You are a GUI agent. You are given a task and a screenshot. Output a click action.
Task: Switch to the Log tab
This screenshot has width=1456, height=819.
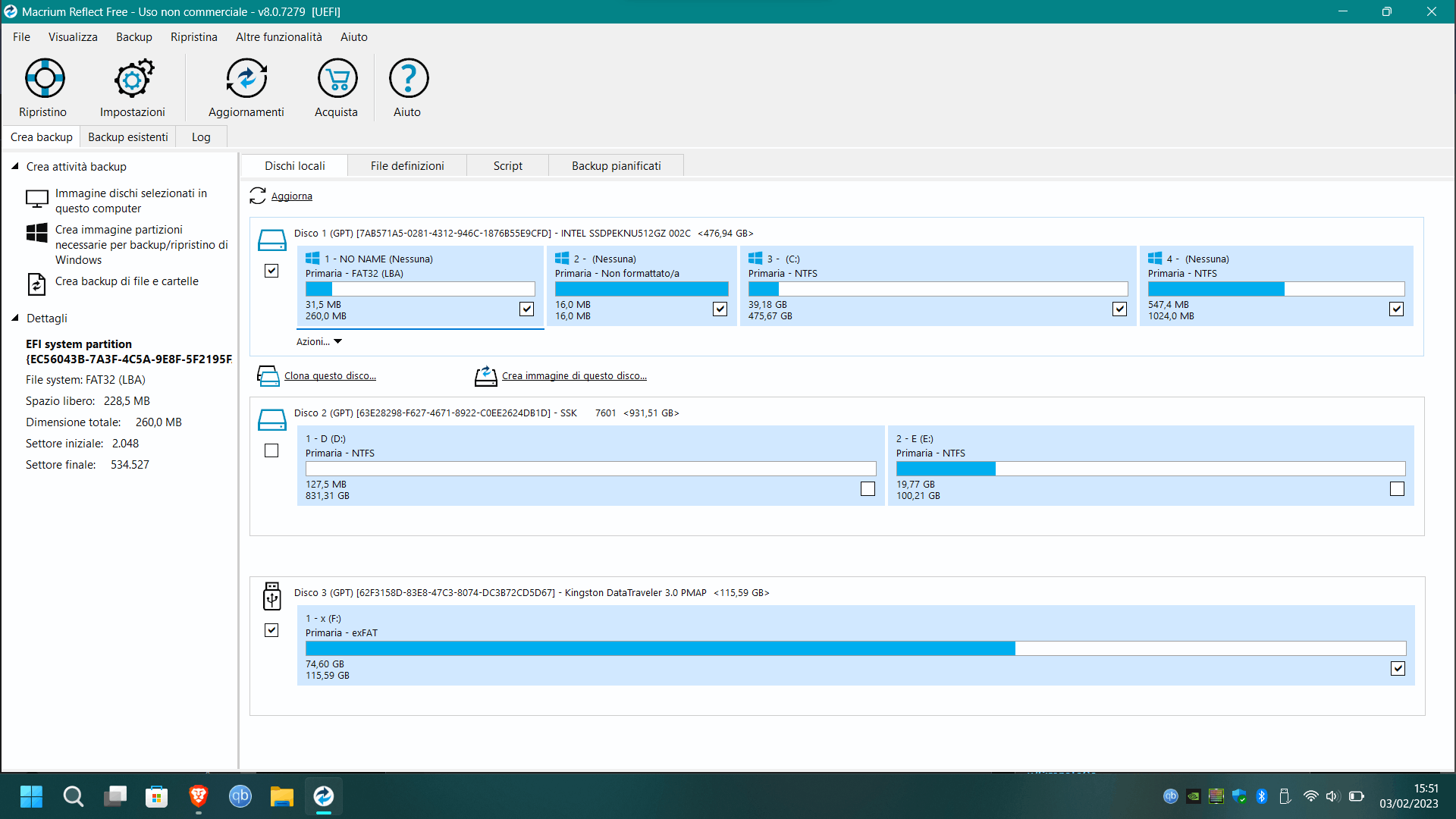coord(201,137)
